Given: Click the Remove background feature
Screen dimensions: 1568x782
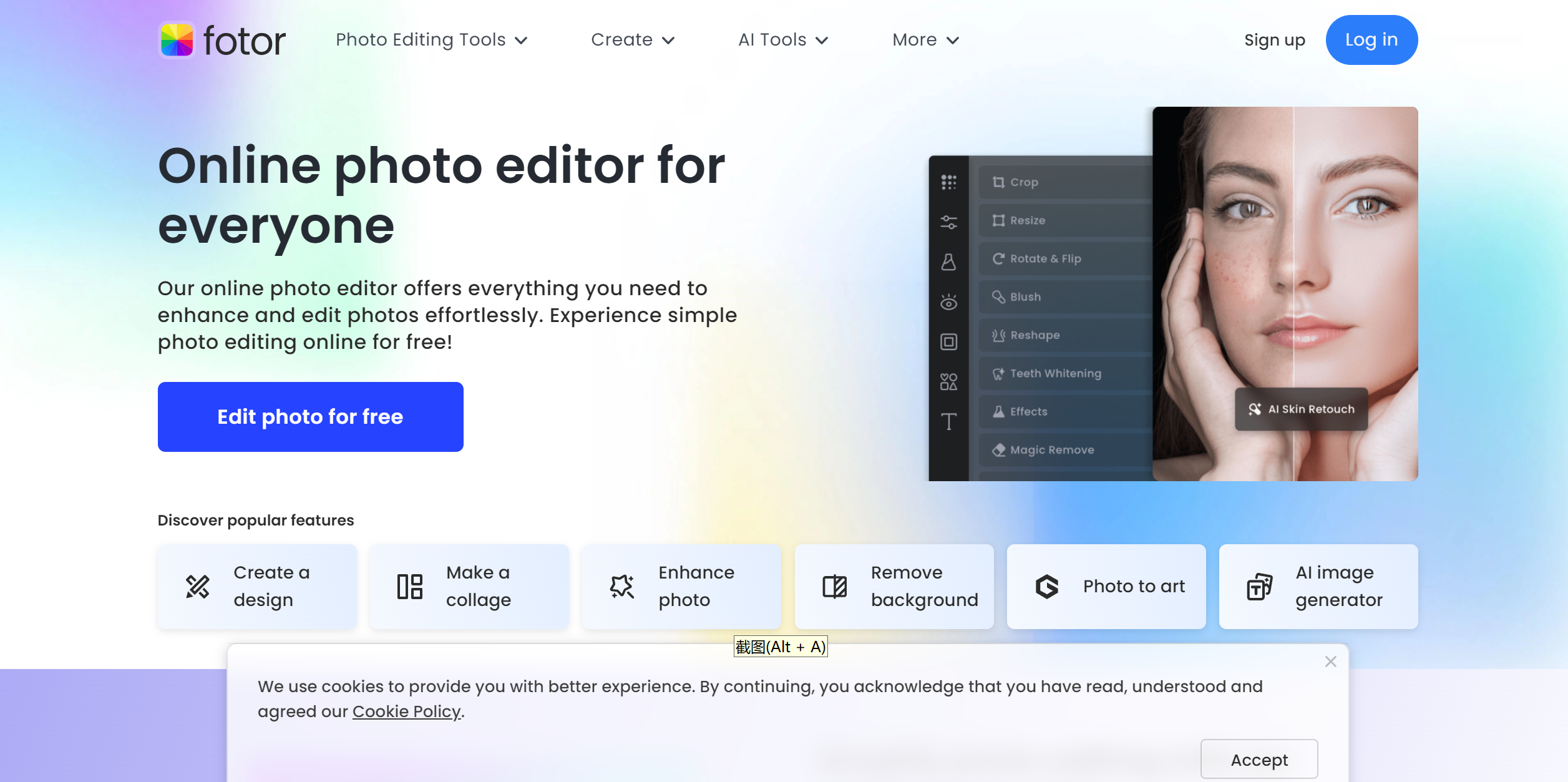Looking at the screenshot, I should [894, 585].
